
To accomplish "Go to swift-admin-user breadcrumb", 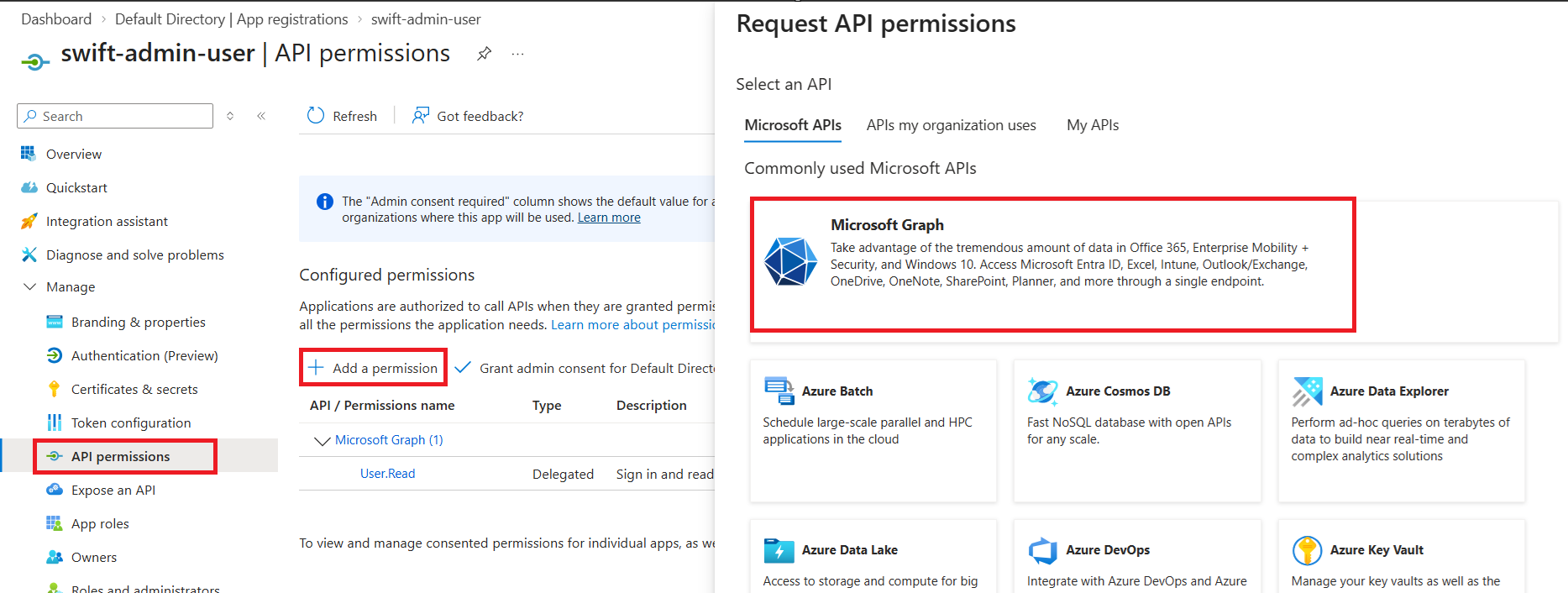I will click(426, 19).
